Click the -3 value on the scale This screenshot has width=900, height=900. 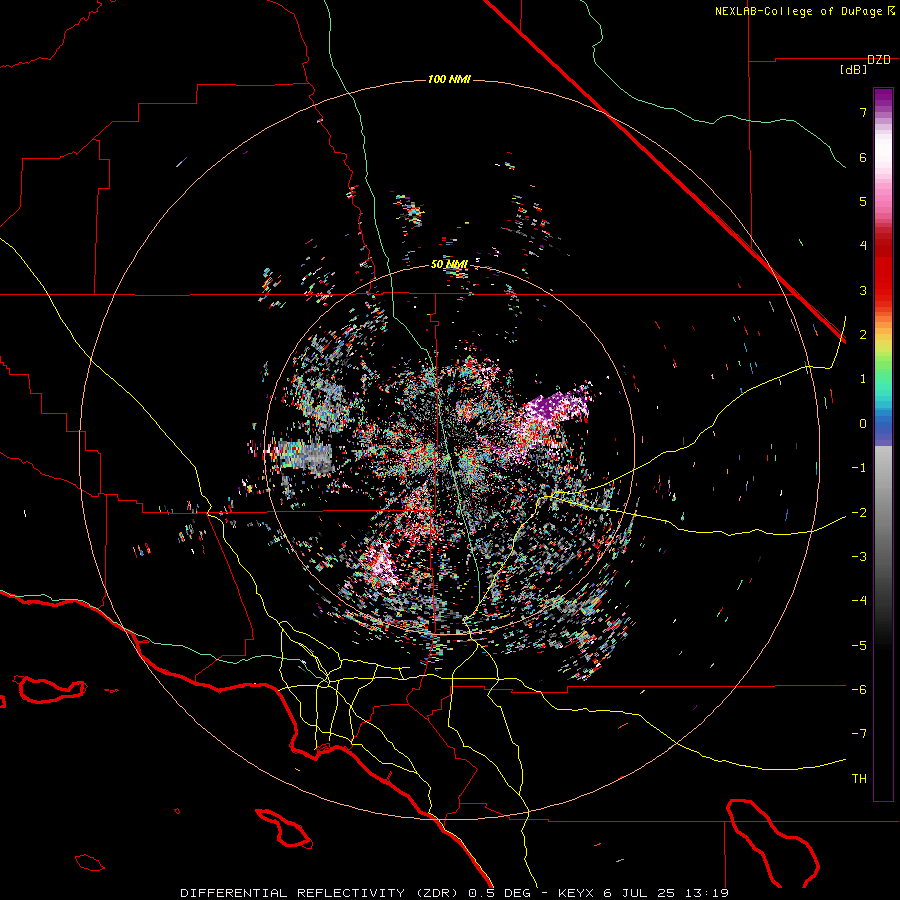pos(859,557)
